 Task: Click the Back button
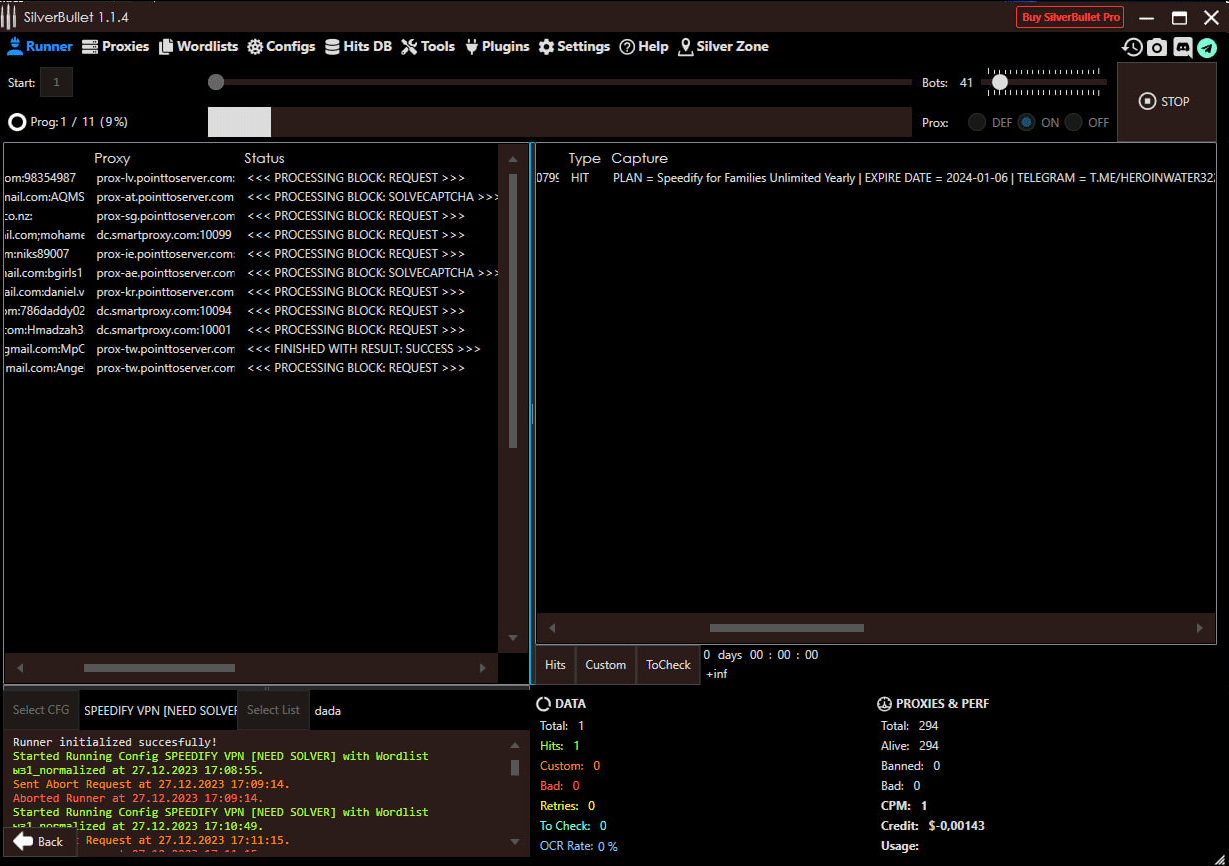[39, 841]
